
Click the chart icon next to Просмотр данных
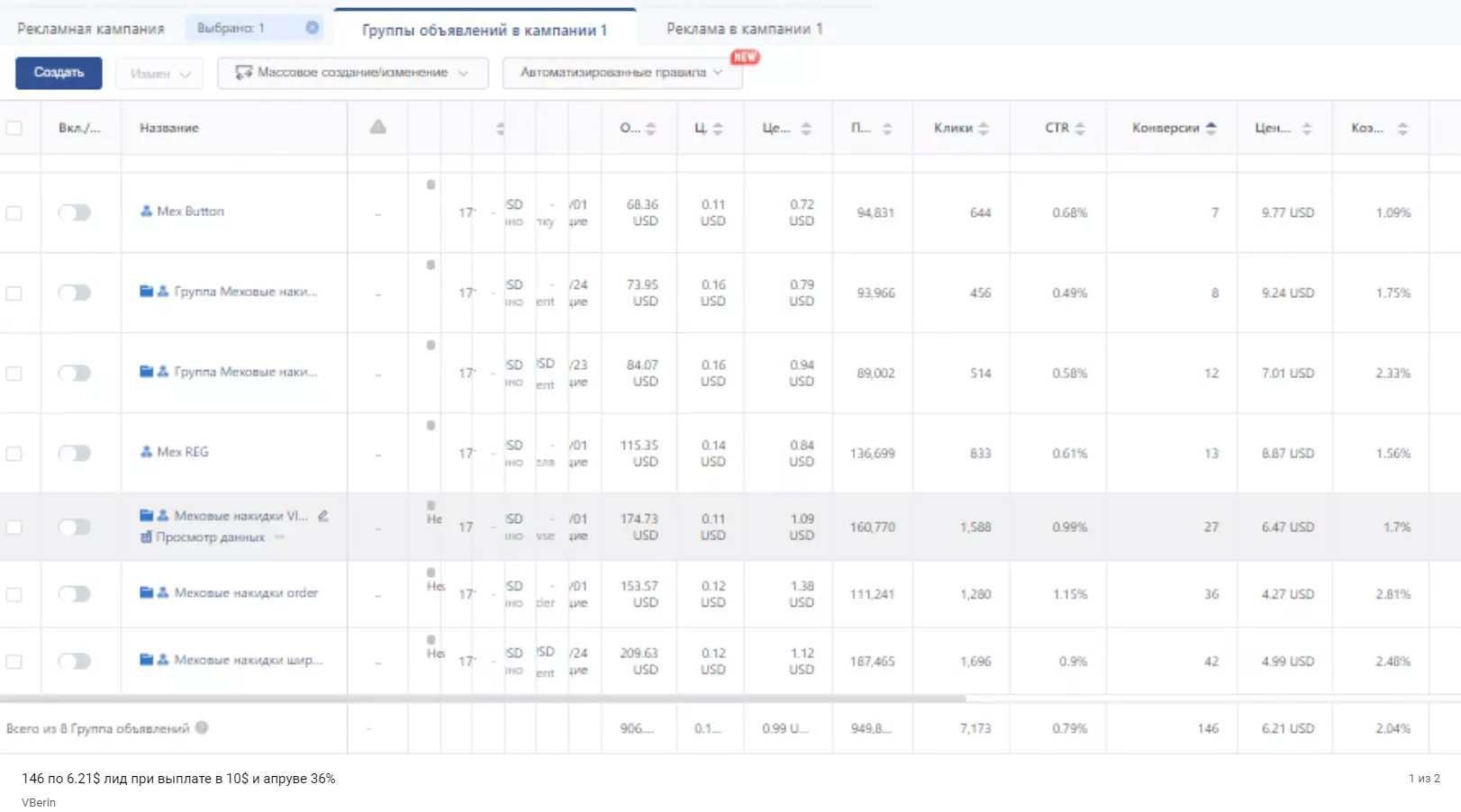point(146,537)
